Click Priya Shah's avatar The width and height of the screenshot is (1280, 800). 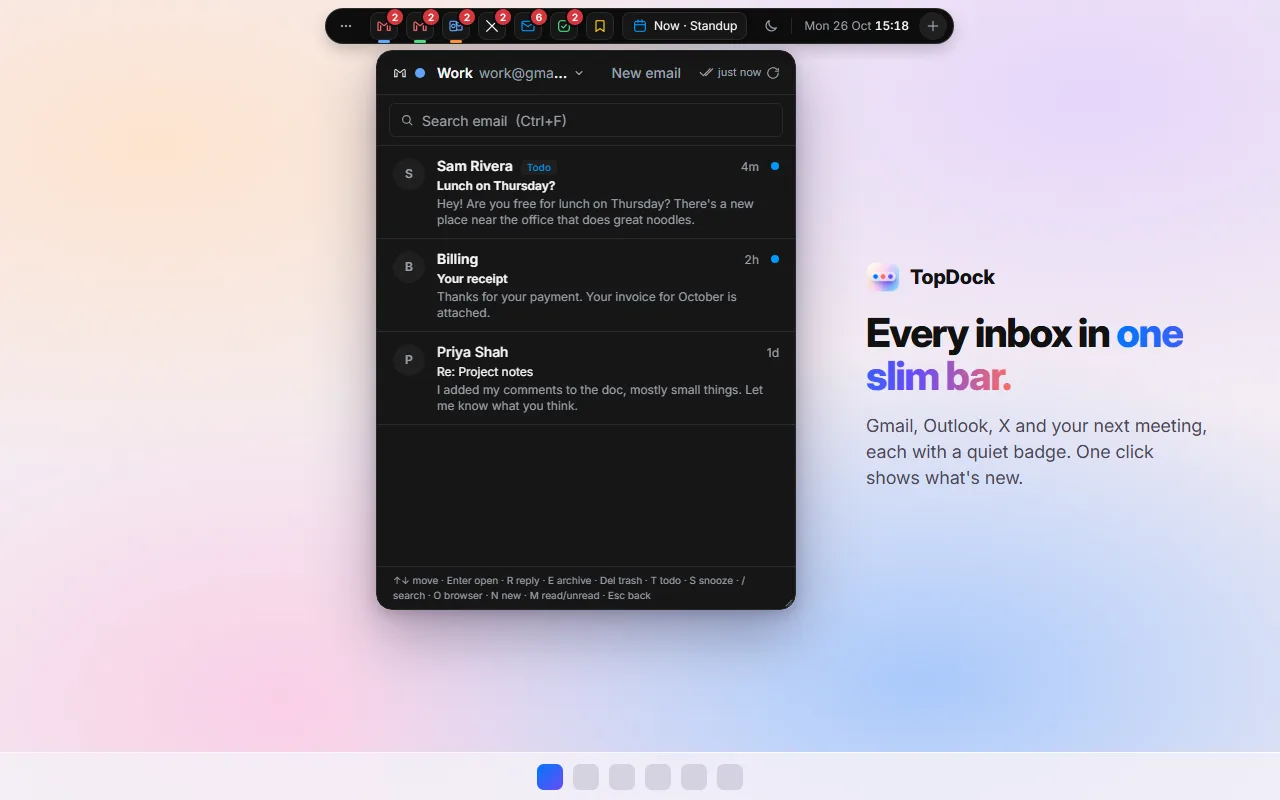[409, 360]
